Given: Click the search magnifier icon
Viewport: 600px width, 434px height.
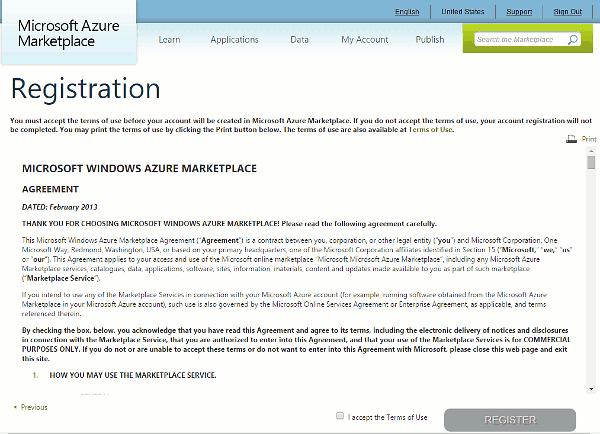Looking at the screenshot, I should pos(572,39).
